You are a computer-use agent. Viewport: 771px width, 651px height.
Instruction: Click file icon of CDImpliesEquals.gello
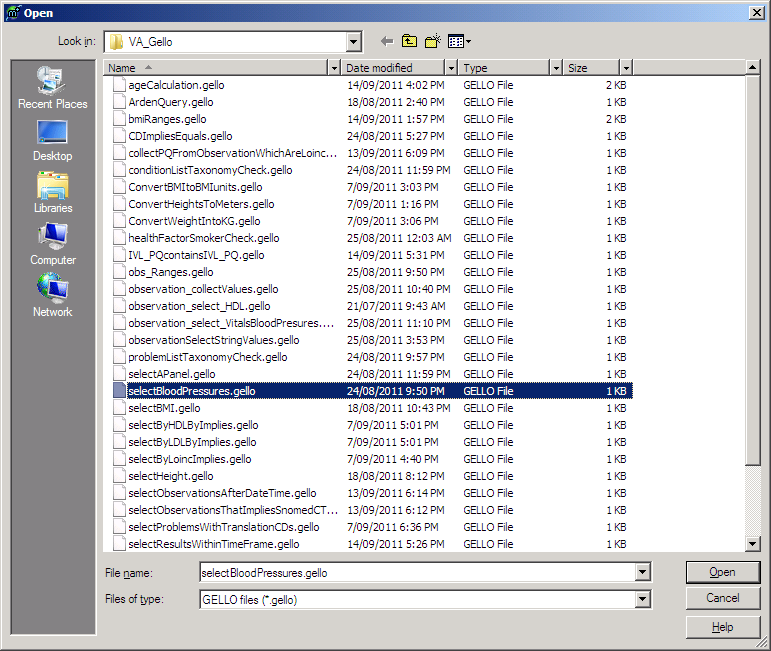[119, 136]
